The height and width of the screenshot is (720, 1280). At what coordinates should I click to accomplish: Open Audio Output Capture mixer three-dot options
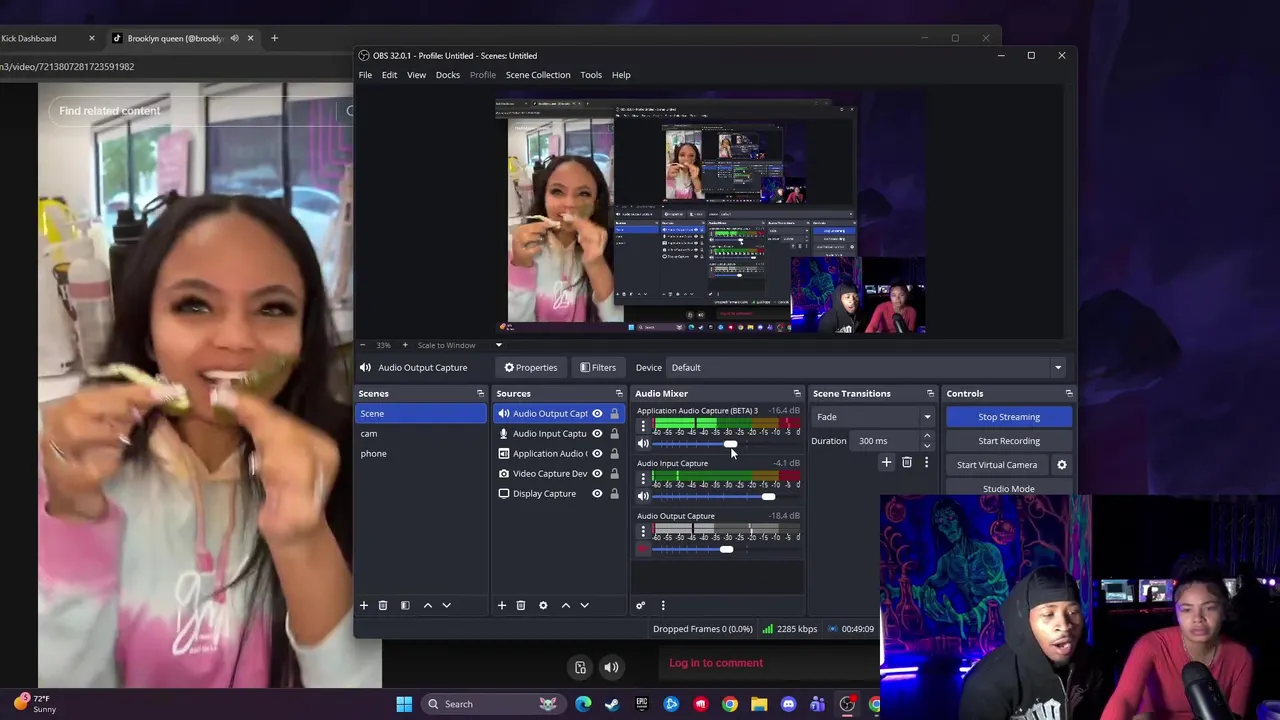(x=643, y=533)
